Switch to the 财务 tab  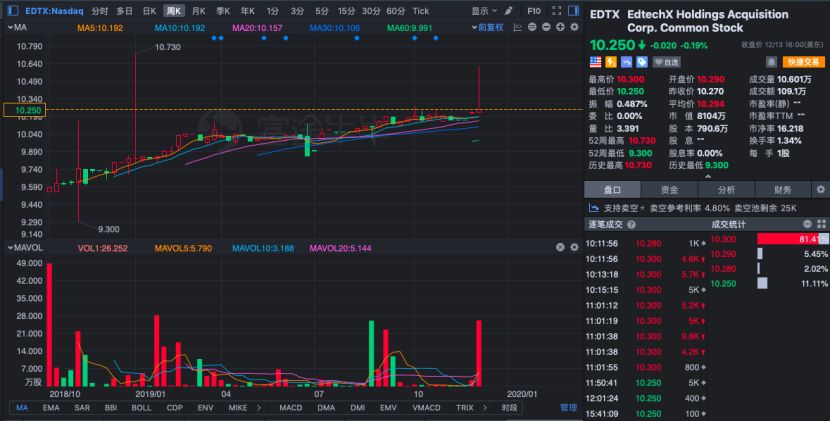click(782, 189)
